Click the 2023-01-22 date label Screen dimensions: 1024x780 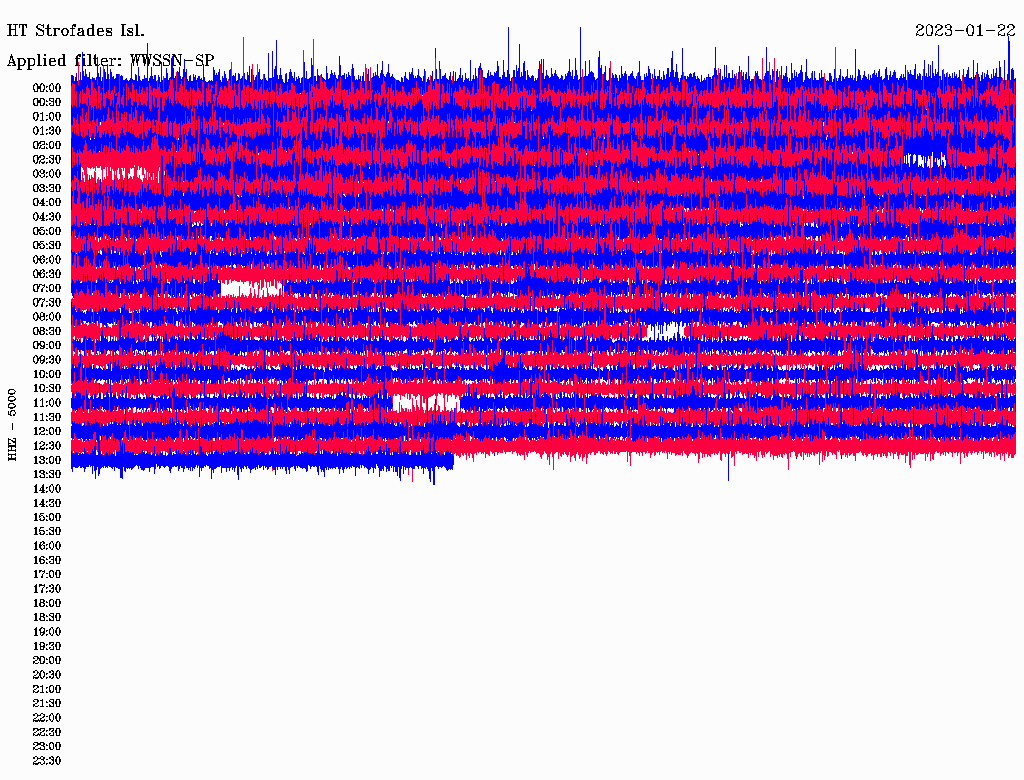pos(965,30)
